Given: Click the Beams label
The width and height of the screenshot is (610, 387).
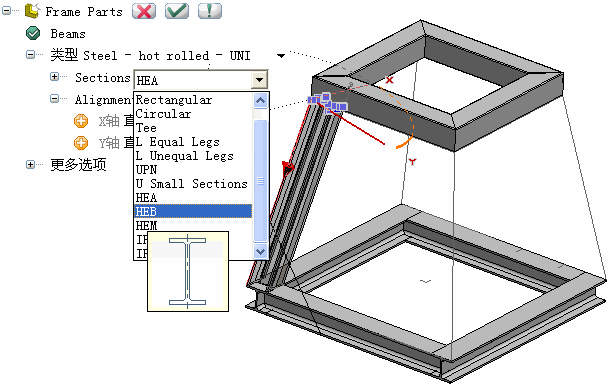Looking at the screenshot, I should pyautogui.click(x=68, y=34).
